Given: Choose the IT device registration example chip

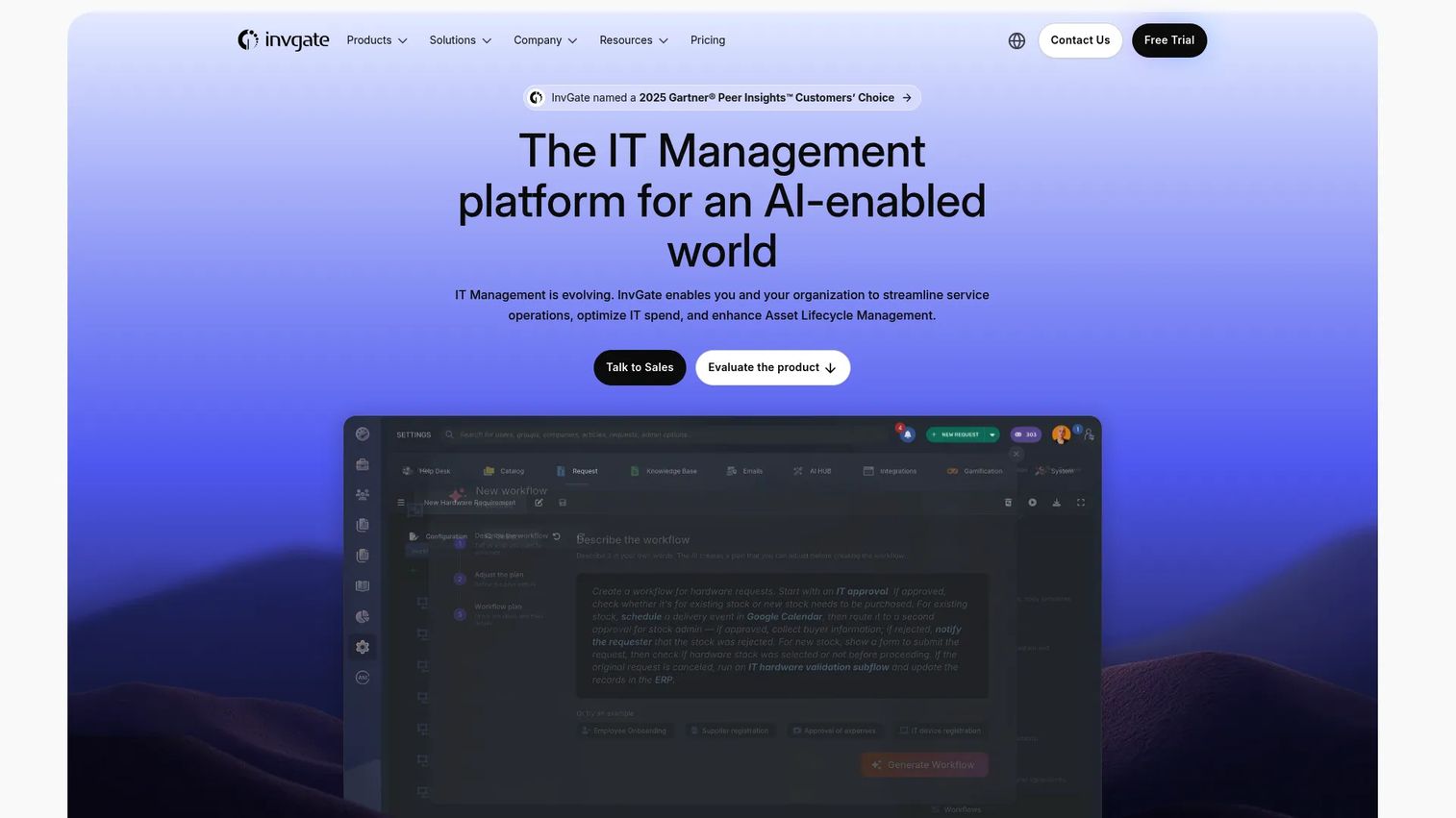Looking at the screenshot, I should [x=940, y=731].
